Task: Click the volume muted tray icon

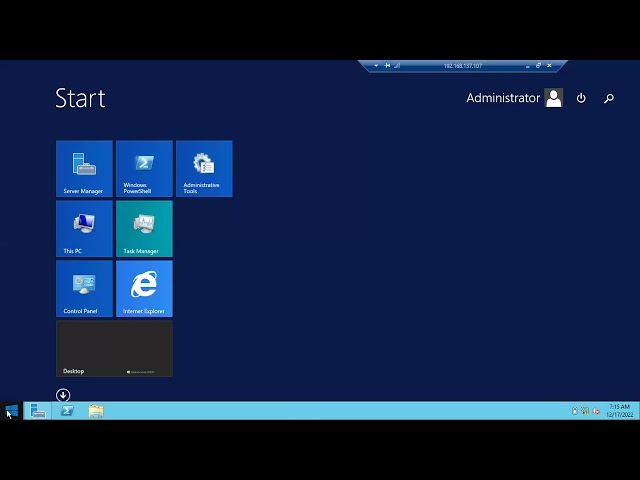Action: [596, 411]
